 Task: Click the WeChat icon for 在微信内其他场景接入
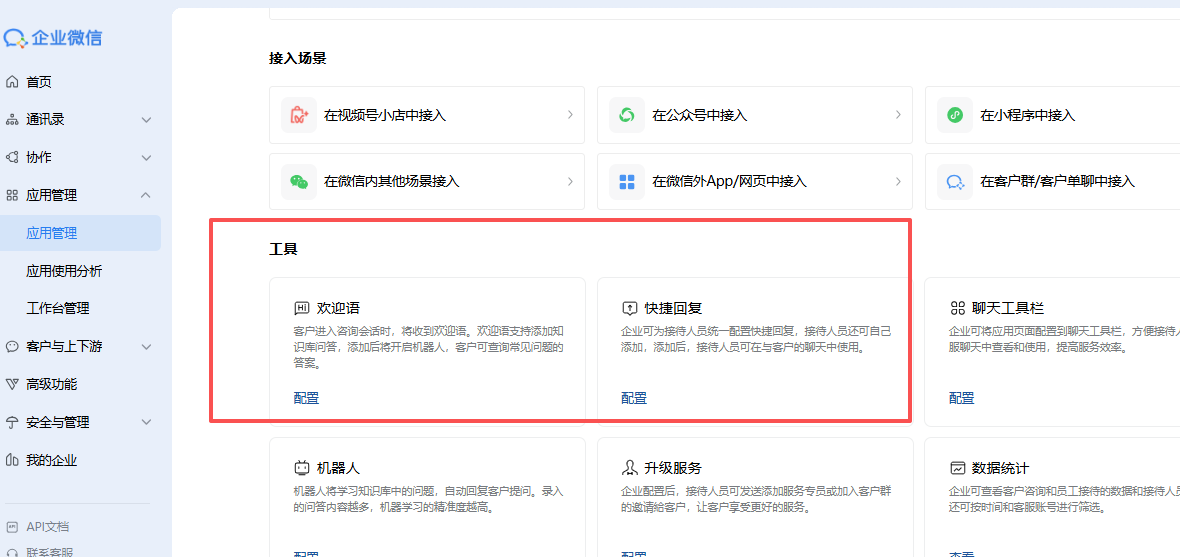298,181
